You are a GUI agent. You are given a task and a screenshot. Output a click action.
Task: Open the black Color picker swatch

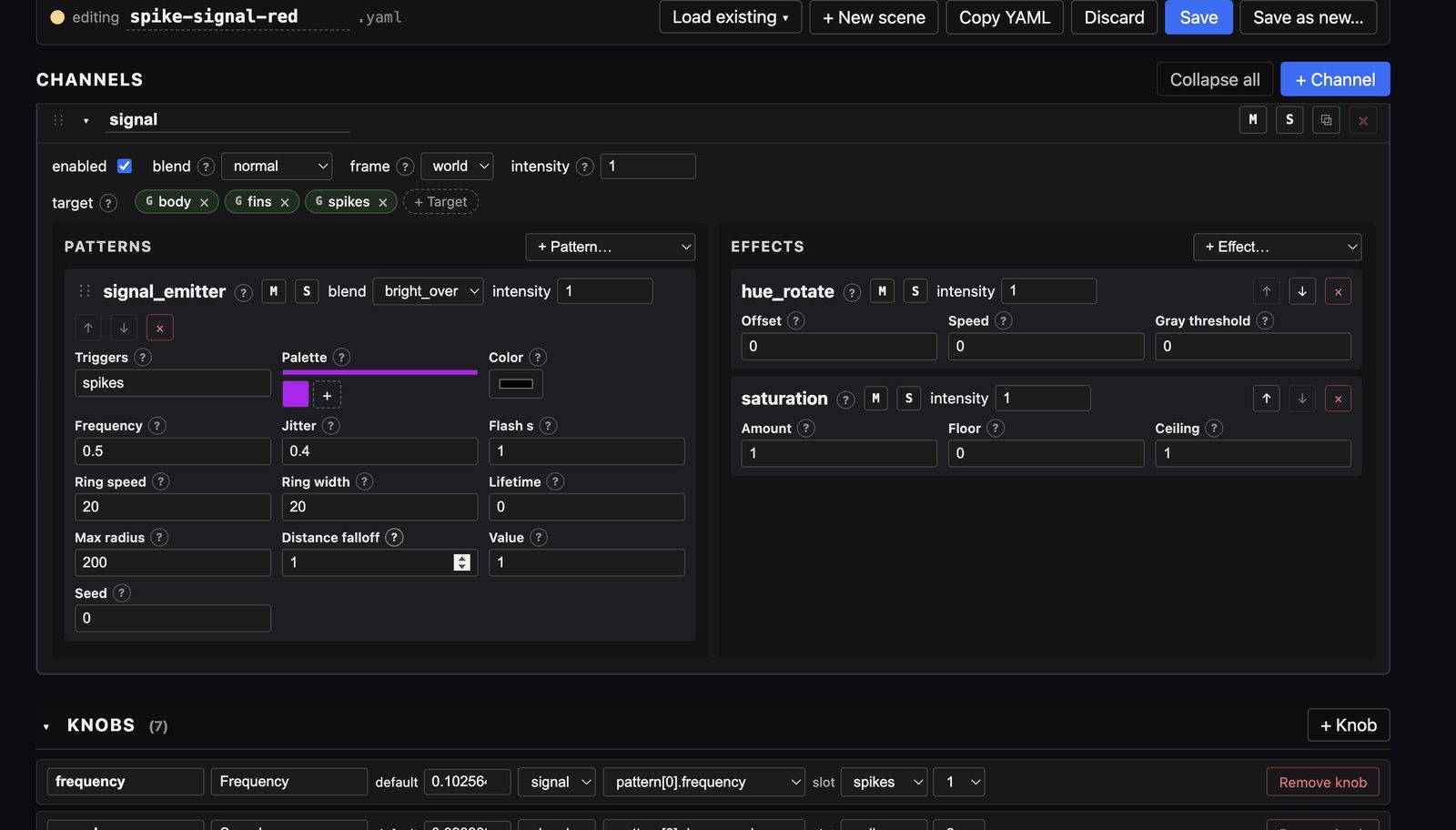[x=516, y=384]
